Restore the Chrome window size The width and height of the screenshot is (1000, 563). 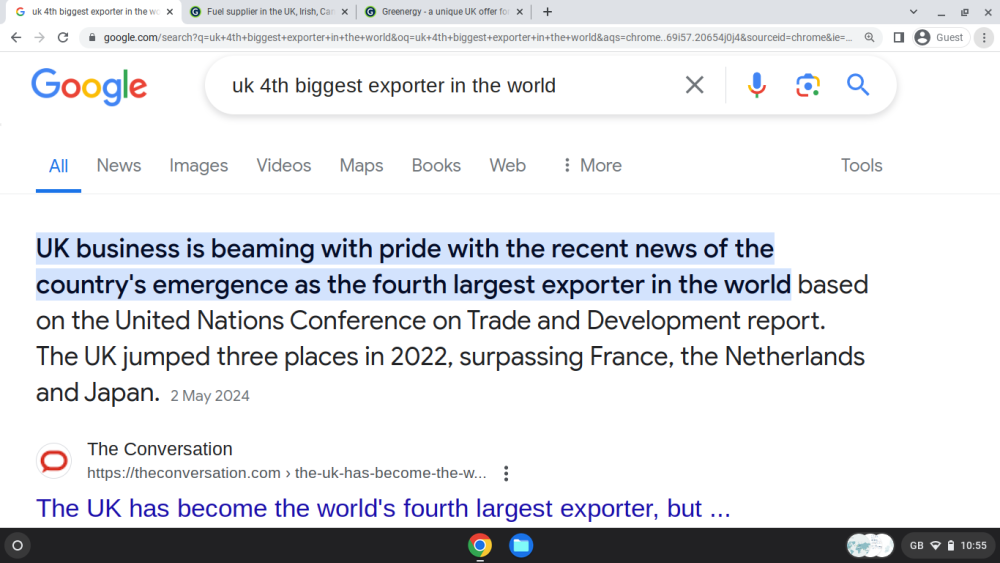(x=964, y=11)
